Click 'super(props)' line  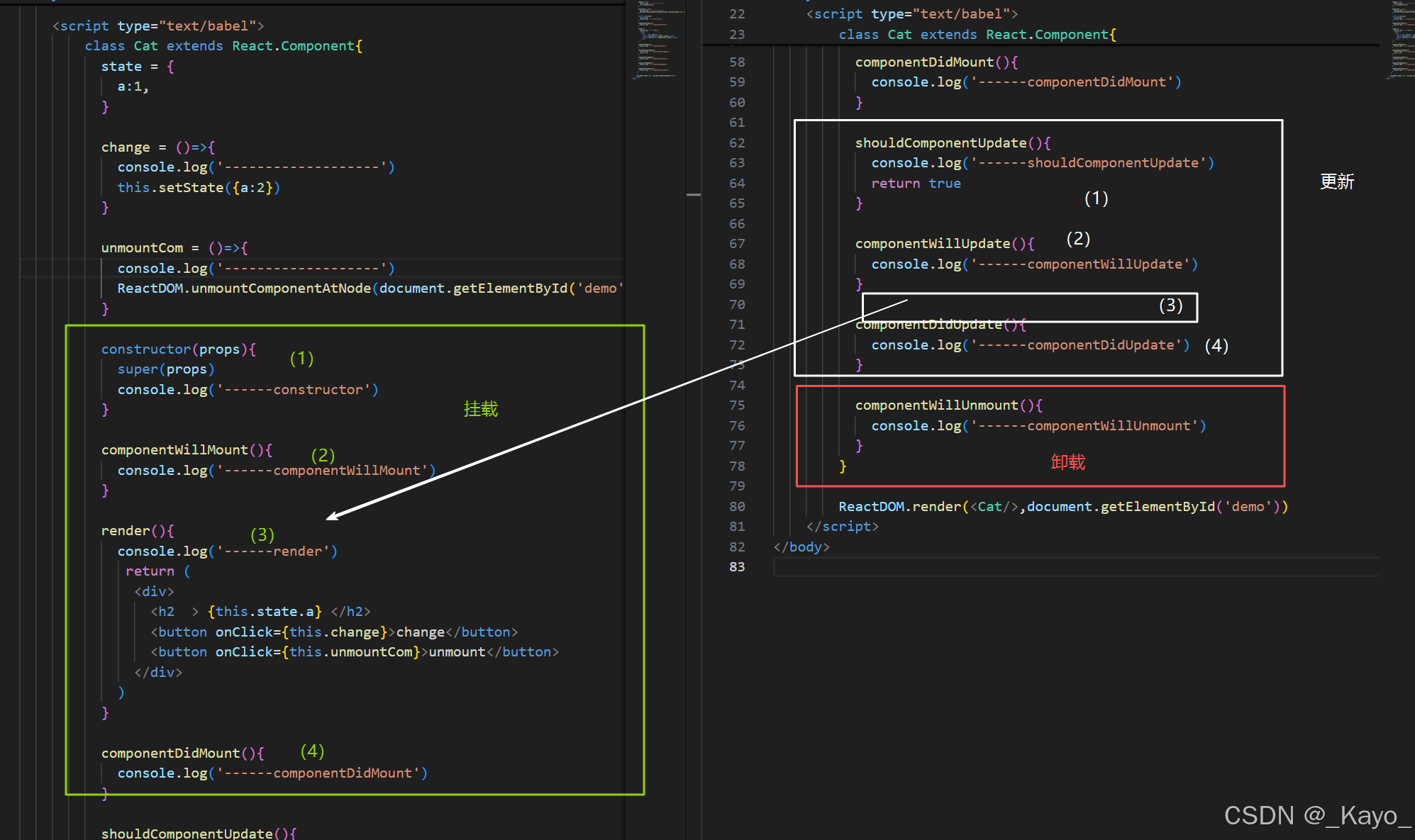click(166, 369)
